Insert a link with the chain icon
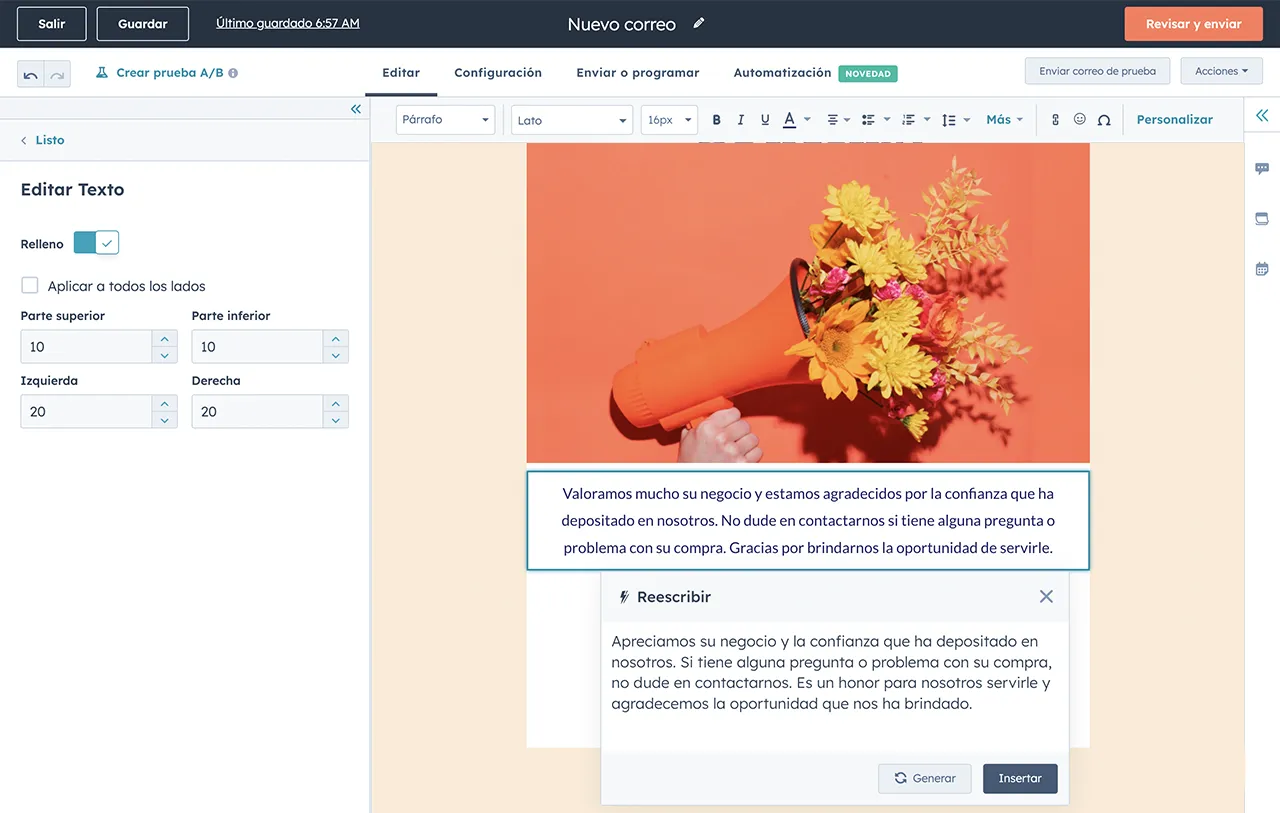This screenshot has width=1280, height=813. tap(1055, 120)
